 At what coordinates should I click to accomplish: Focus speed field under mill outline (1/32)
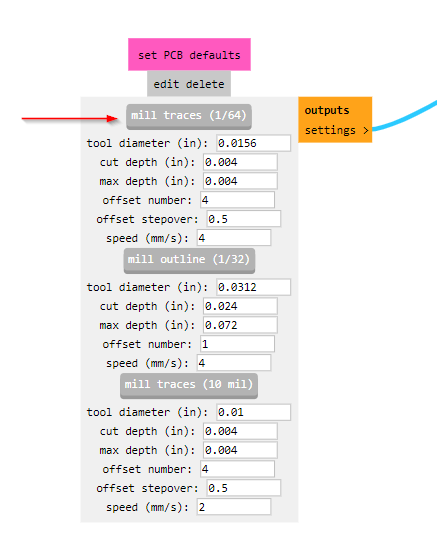click(234, 363)
